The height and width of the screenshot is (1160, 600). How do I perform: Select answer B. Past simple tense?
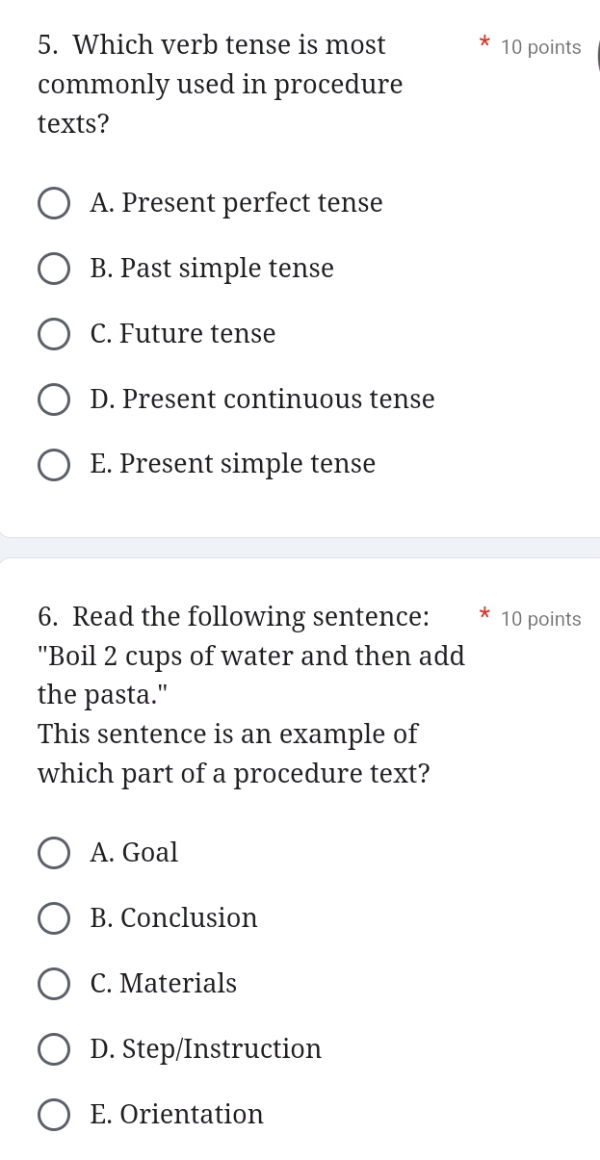(x=55, y=268)
